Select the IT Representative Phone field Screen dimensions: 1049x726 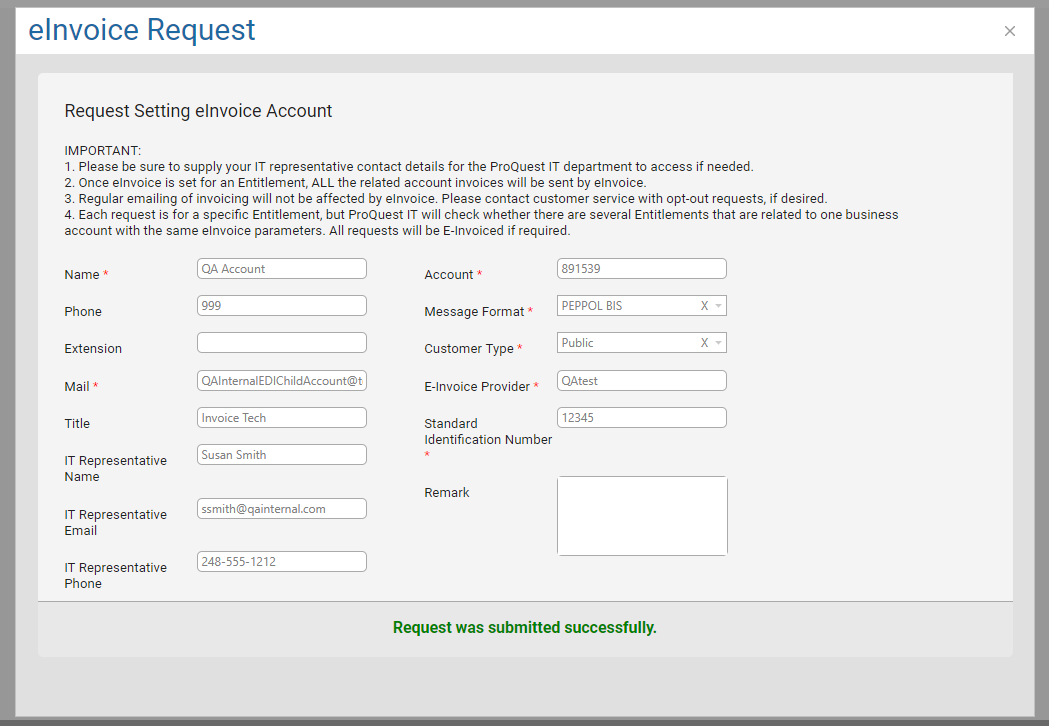[x=281, y=561]
